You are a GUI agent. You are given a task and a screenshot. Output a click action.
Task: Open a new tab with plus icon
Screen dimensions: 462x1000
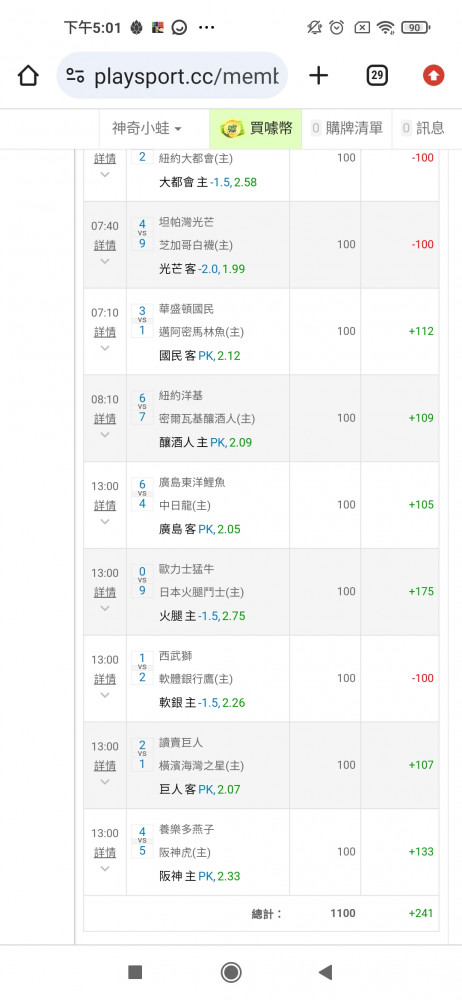(x=318, y=76)
